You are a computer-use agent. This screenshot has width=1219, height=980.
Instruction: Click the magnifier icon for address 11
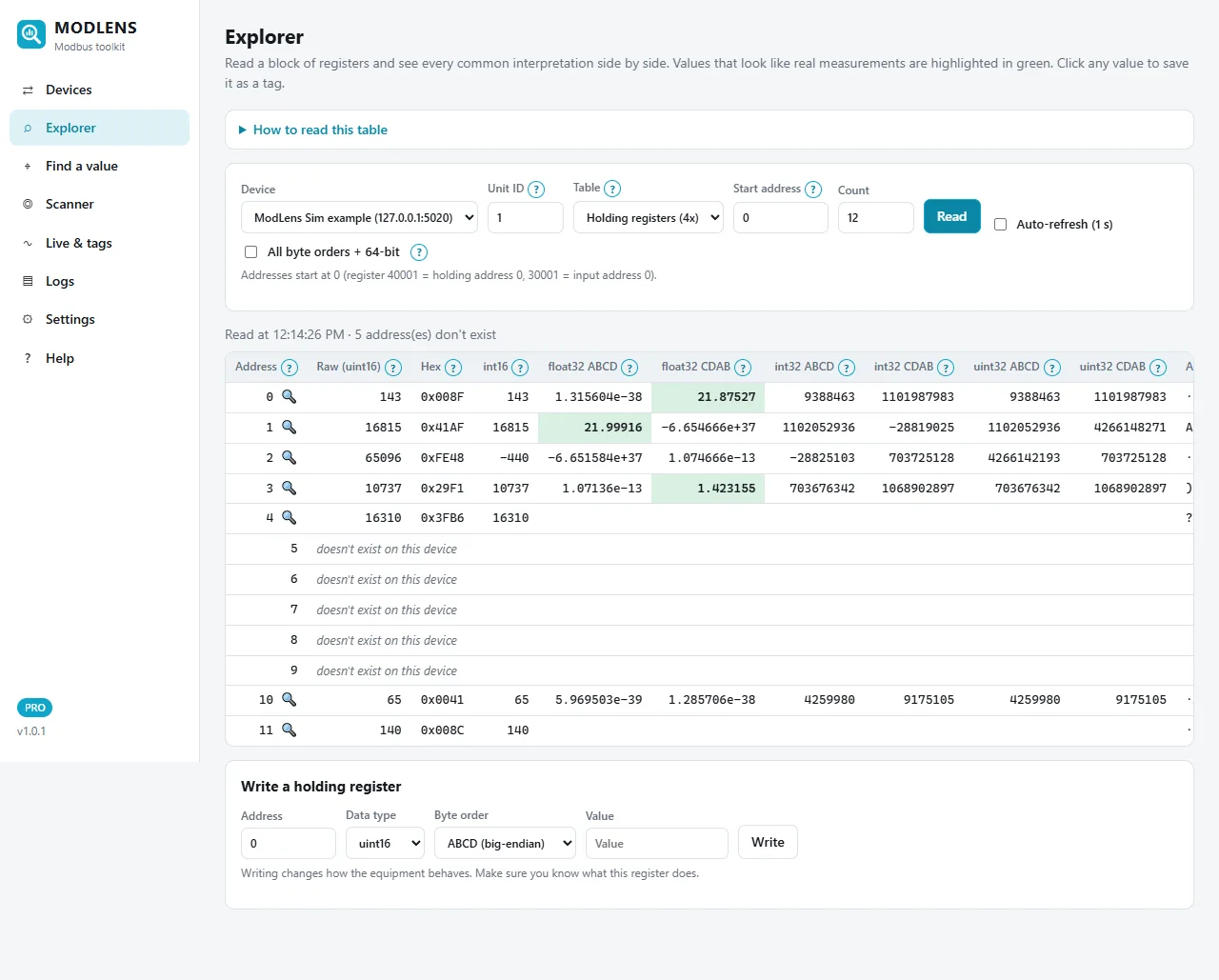click(289, 730)
